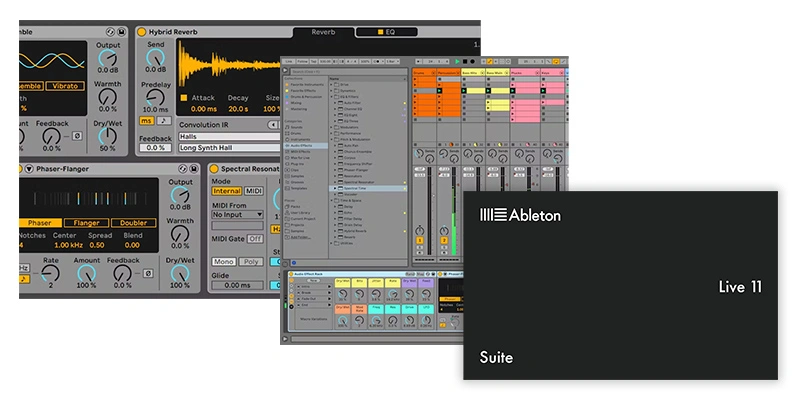Toggle Chorus-Ensemble feedback phase invert
This screenshot has height=400, width=800.
(x=77, y=136)
